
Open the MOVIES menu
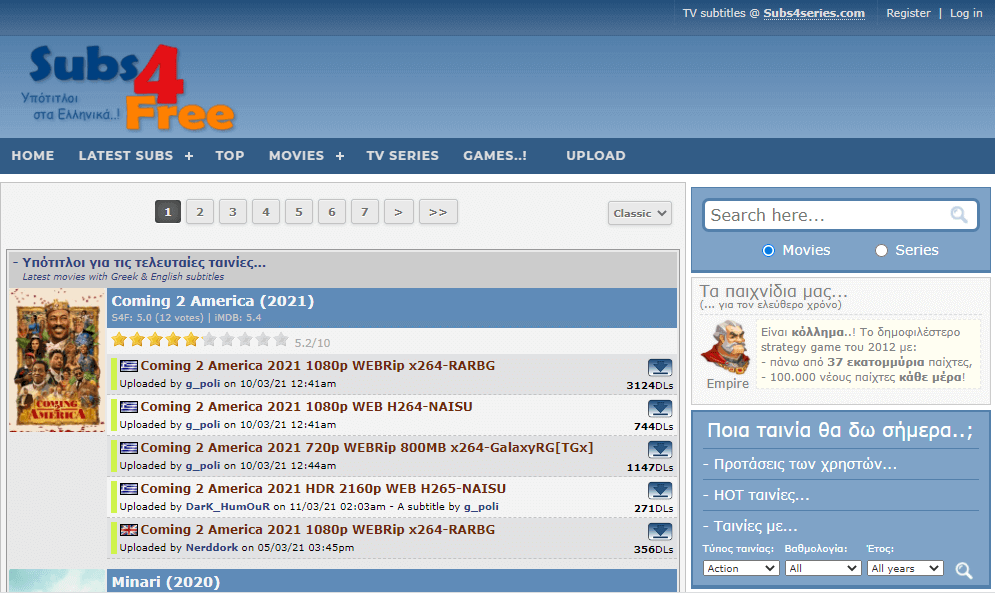coord(296,156)
